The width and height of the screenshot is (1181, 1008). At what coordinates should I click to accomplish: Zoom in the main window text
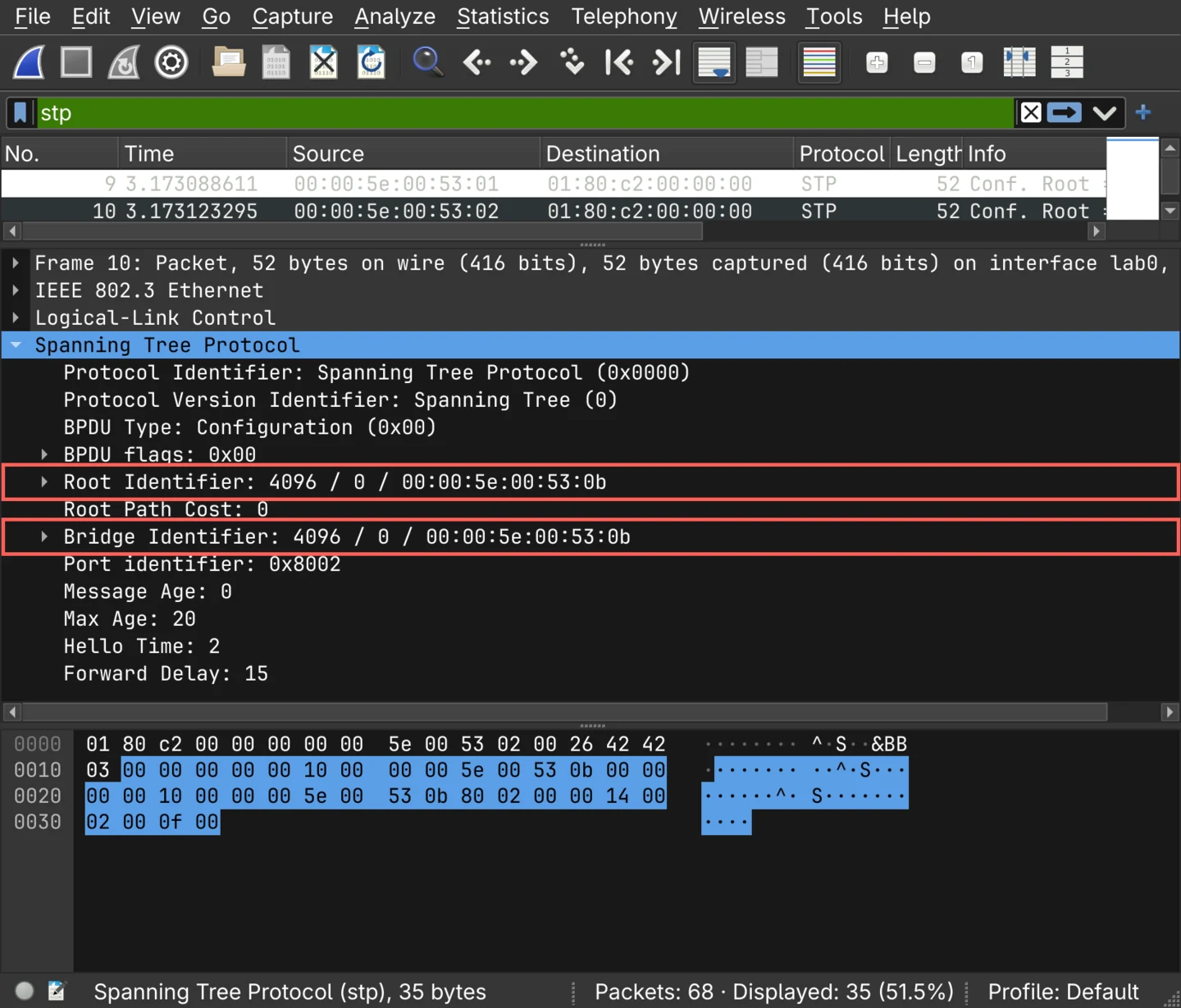(877, 62)
